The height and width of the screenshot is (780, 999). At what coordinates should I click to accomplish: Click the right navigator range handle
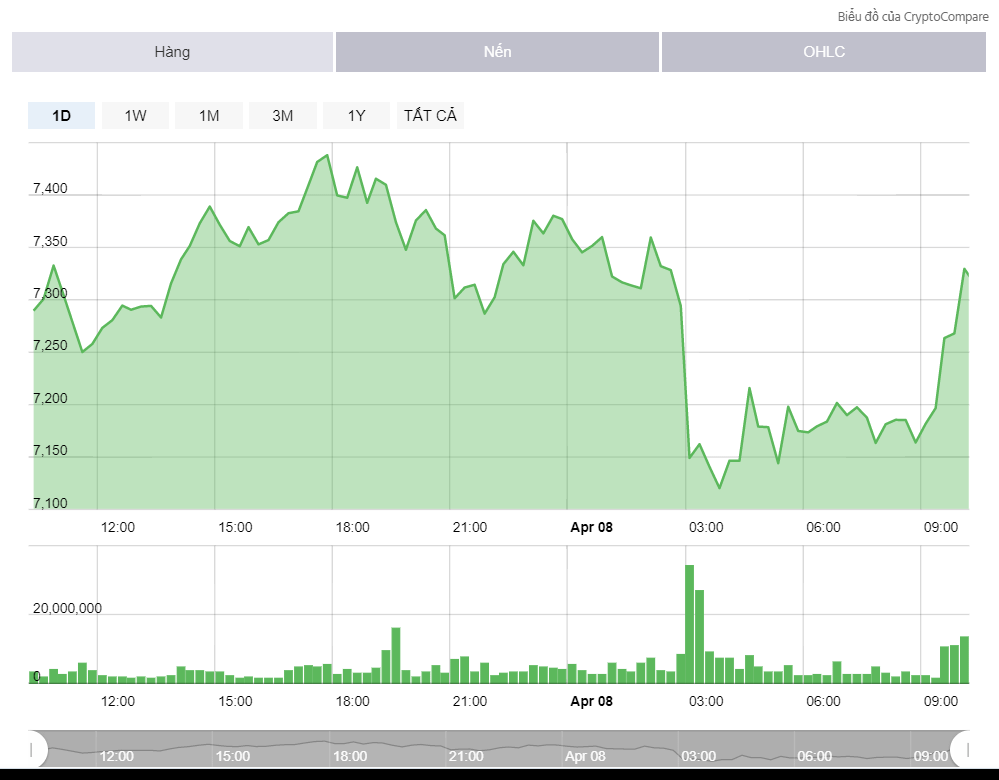coord(968,748)
